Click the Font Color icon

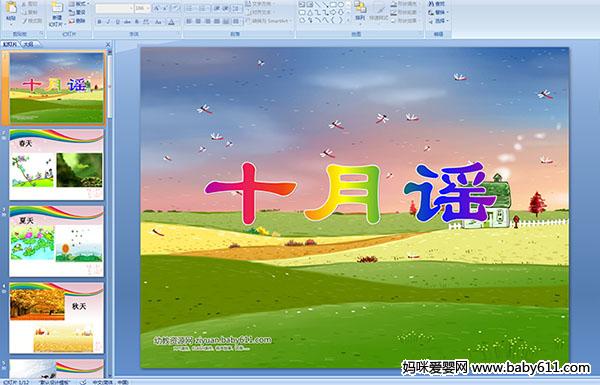(x=171, y=22)
